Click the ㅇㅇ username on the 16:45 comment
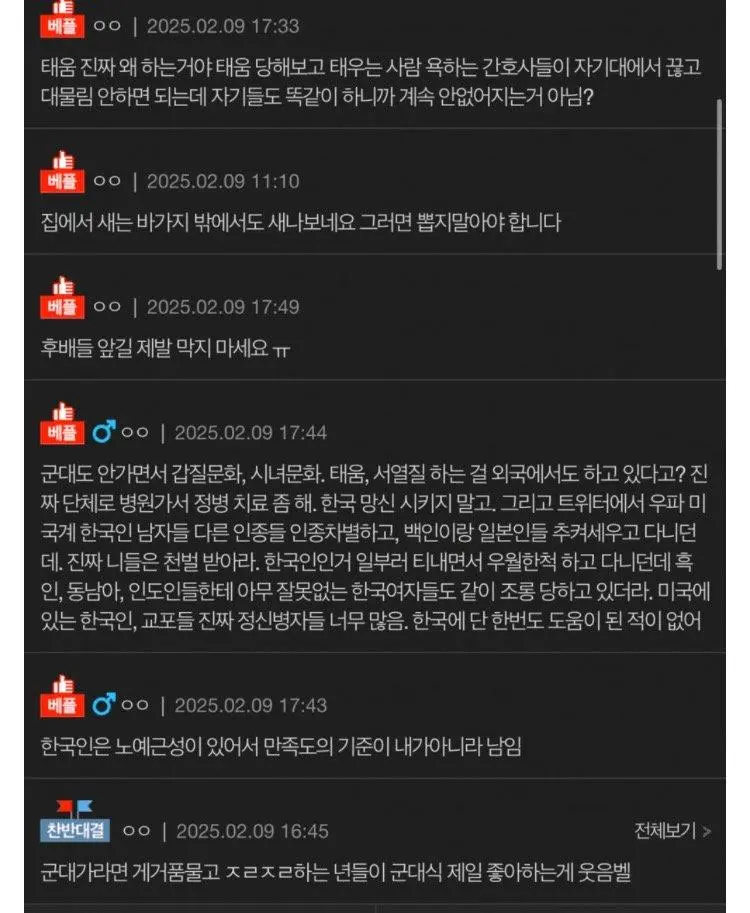Screen dimensions: 750x913 pos(136,831)
